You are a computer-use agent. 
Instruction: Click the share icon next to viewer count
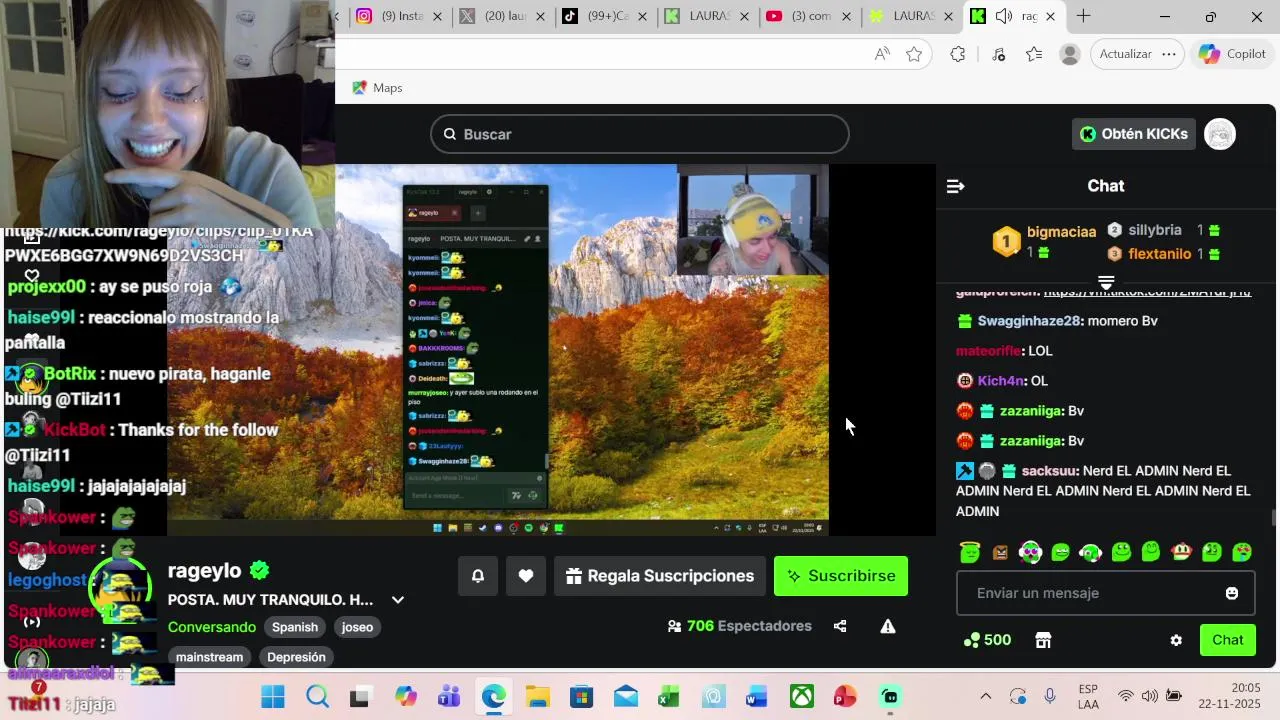click(x=840, y=626)
